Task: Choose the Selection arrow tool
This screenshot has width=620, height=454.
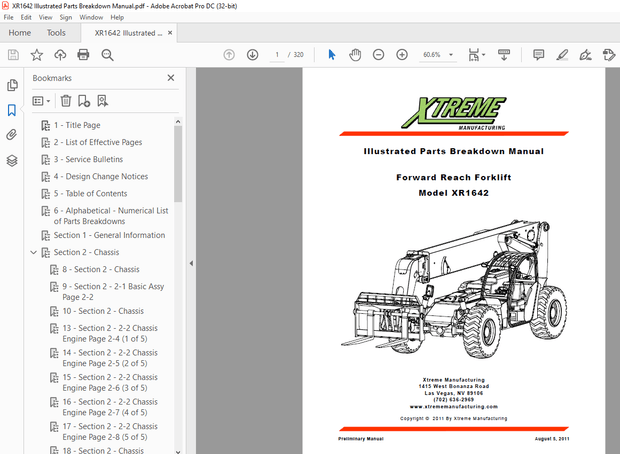Action: (x=332, y=55)
